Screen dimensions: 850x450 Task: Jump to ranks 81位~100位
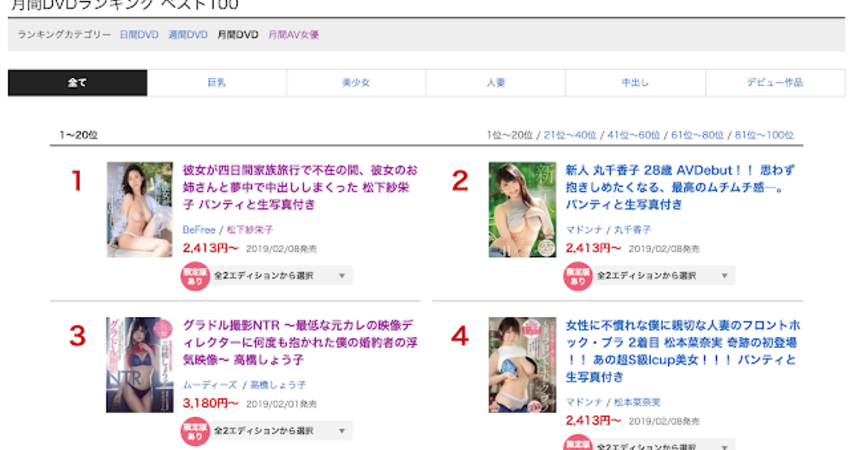[x=764, y=135]
